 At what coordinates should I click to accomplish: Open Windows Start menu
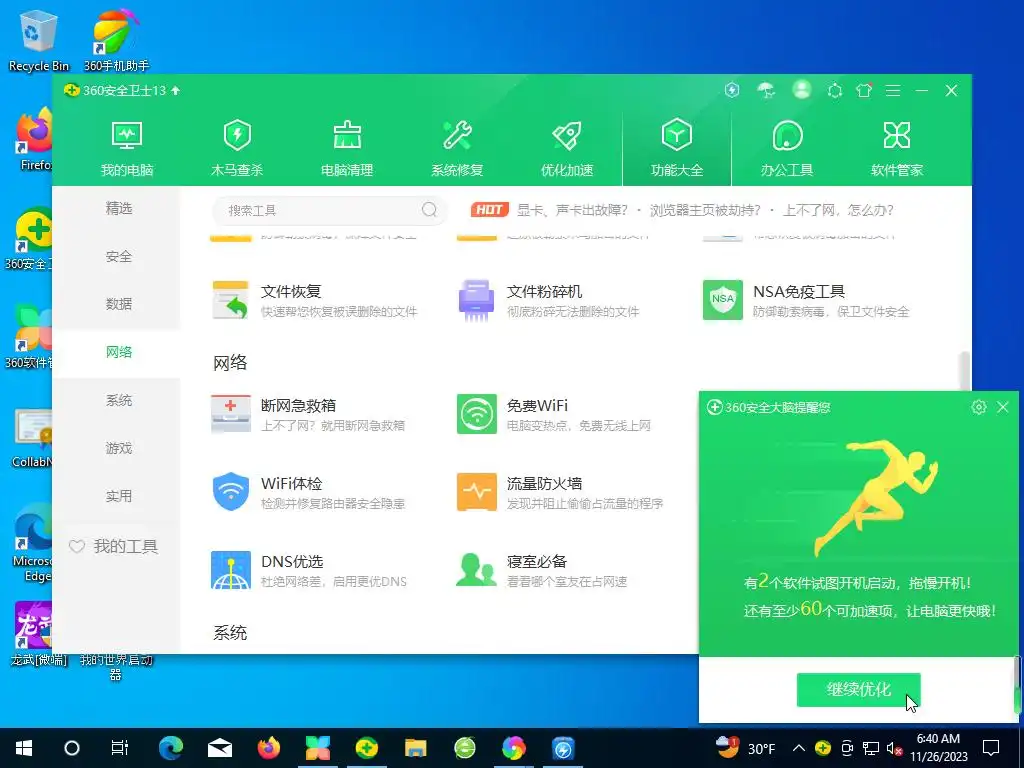(24, 748)
